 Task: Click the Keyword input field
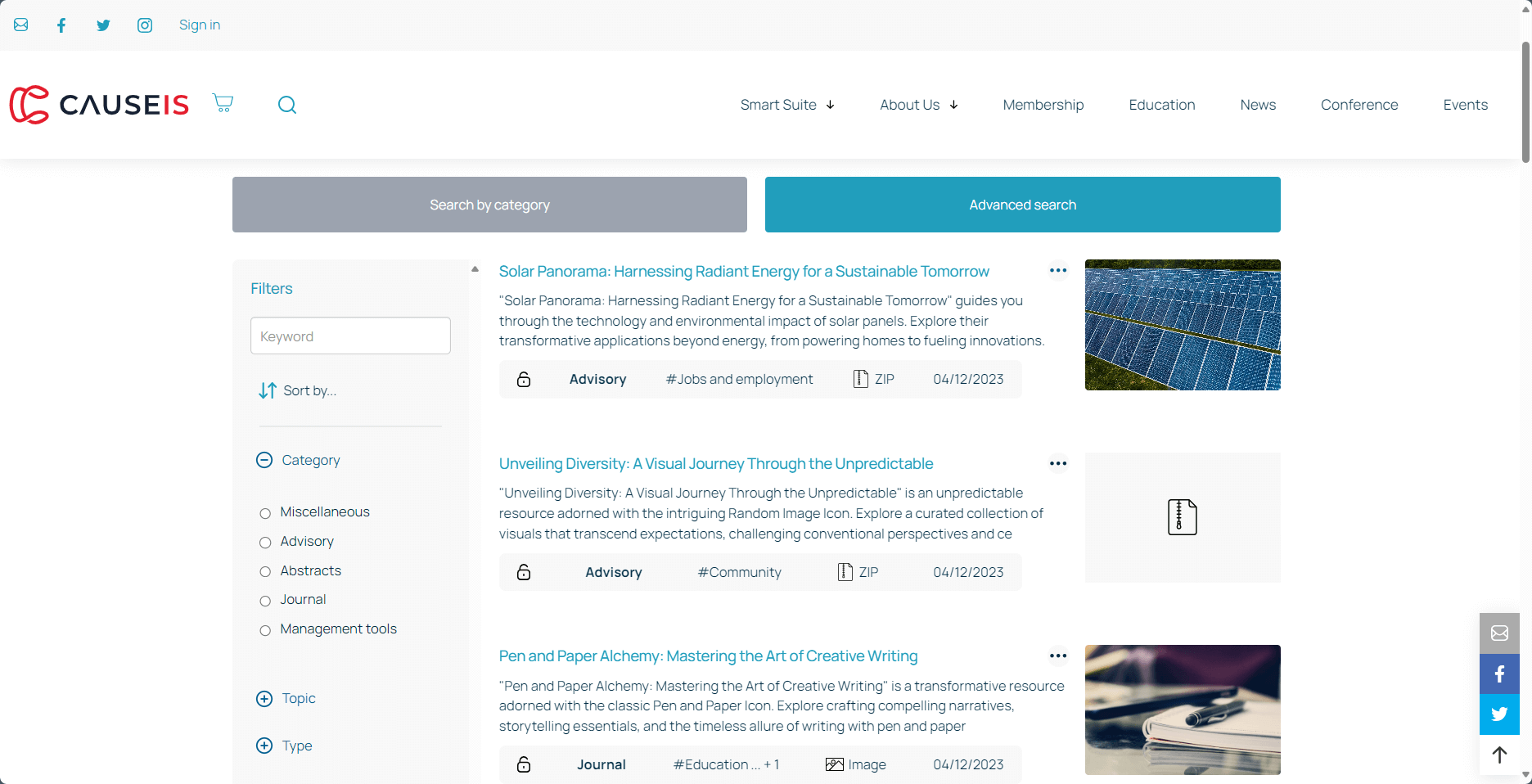[x=350, y=336]
